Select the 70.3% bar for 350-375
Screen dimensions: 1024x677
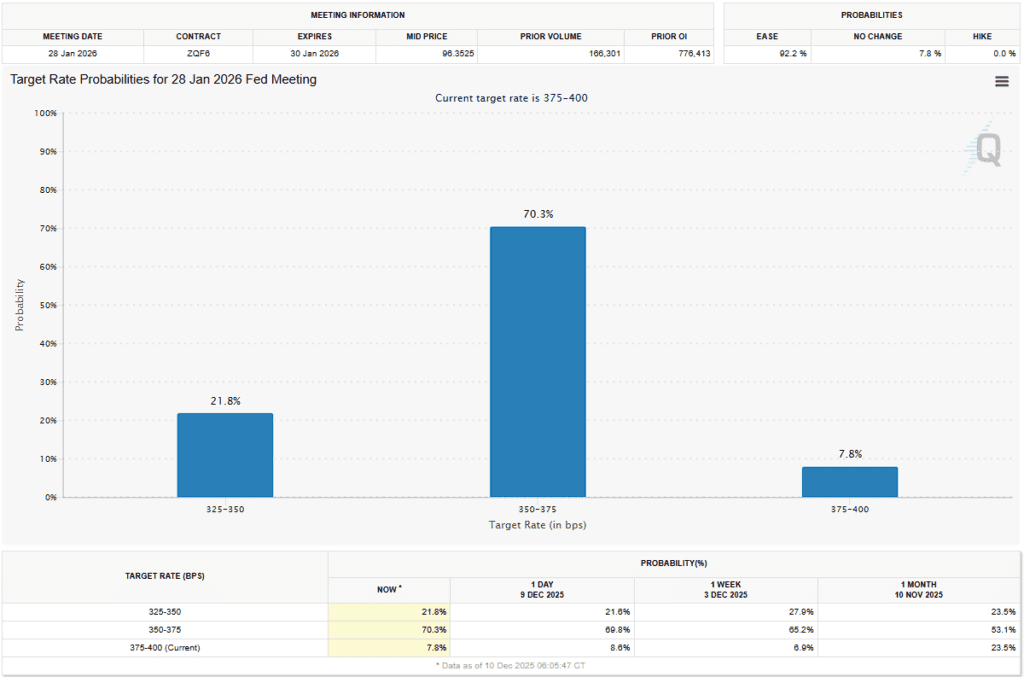tap(538, 360)
